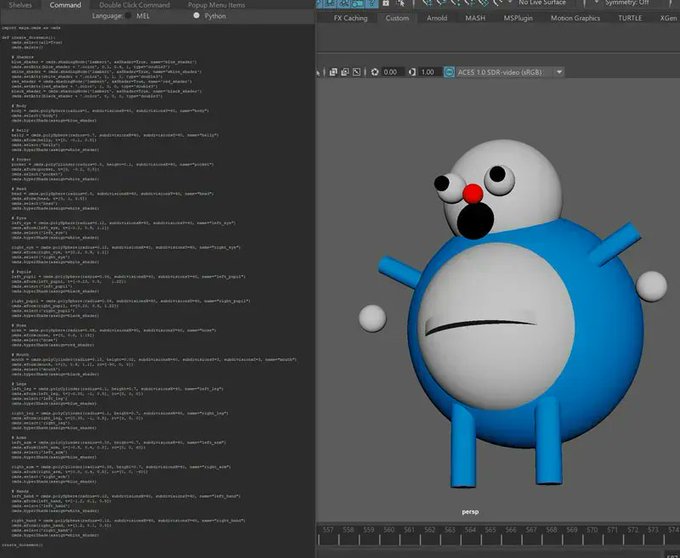680x558 pixels.
Task: Click the second stacked-squares viewport toolbar icon
Action: click(x=345, y=72)
